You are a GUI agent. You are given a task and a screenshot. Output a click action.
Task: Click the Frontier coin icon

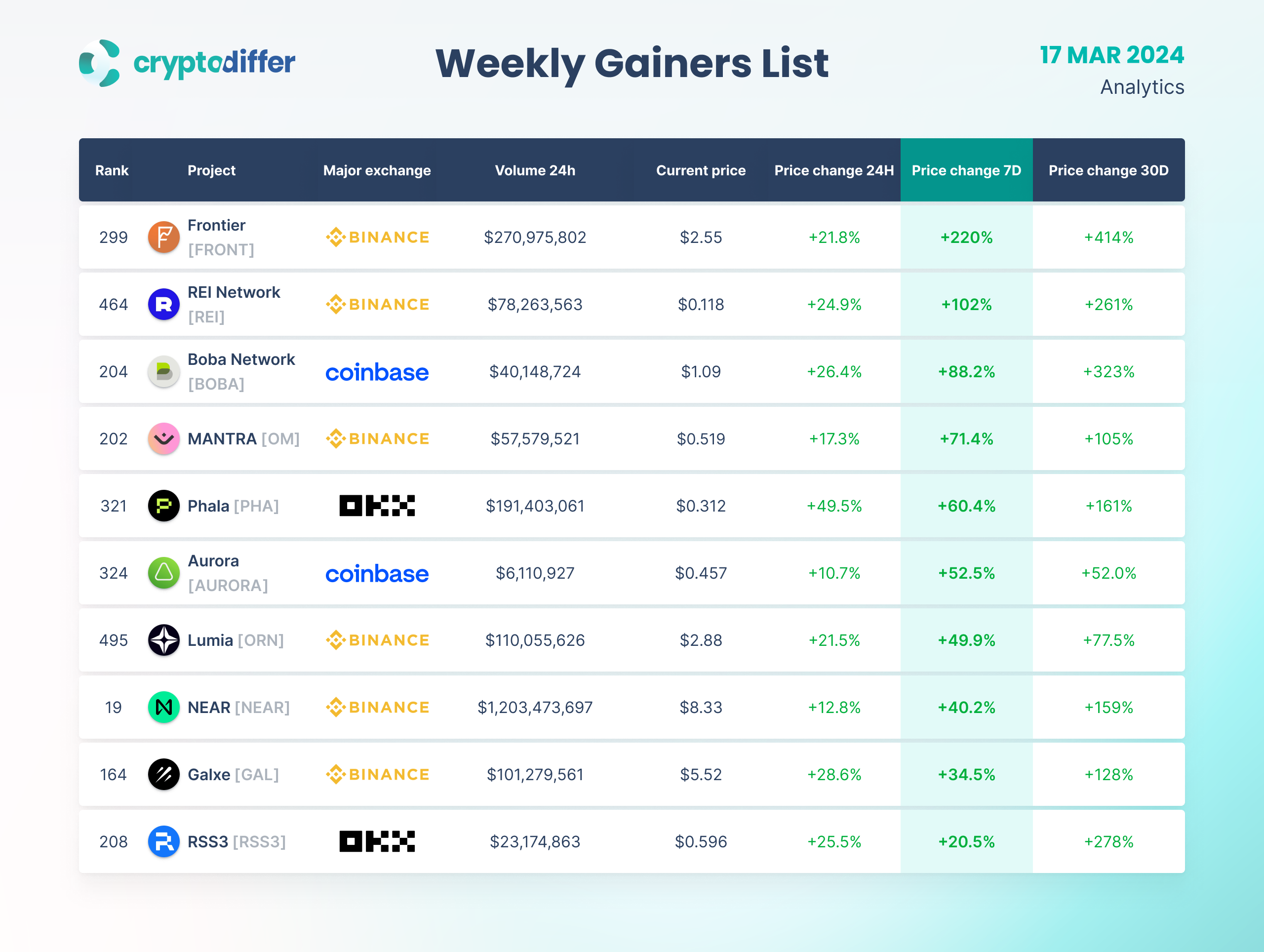164,237
